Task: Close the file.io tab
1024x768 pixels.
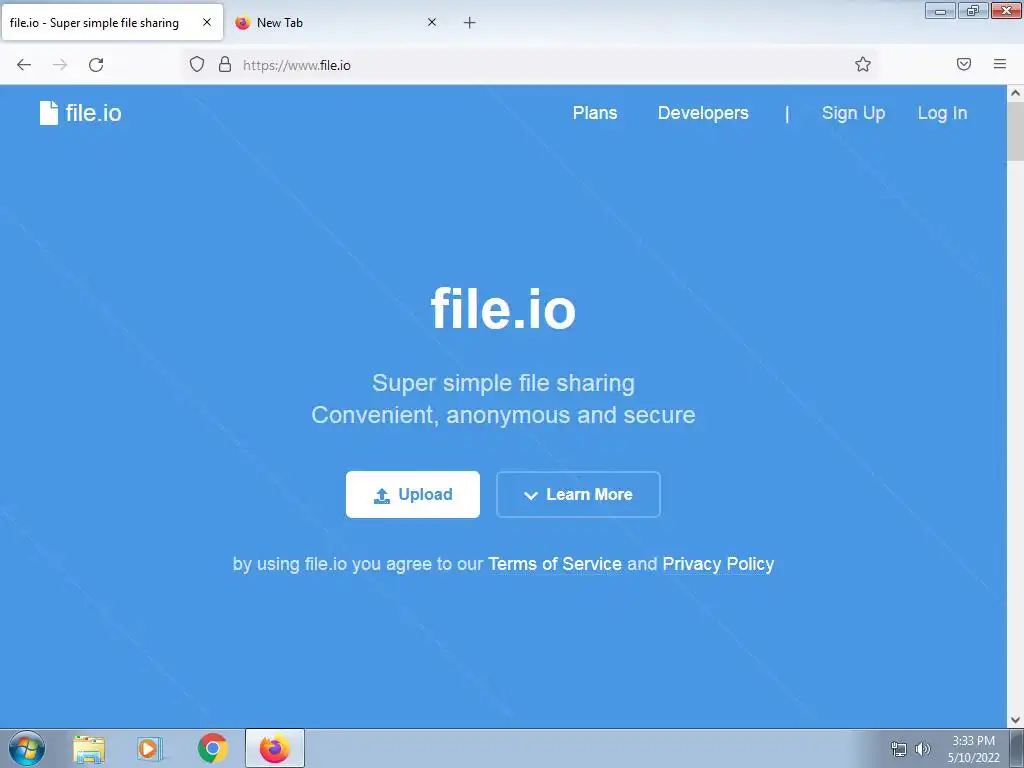Action: click(207, 22)
